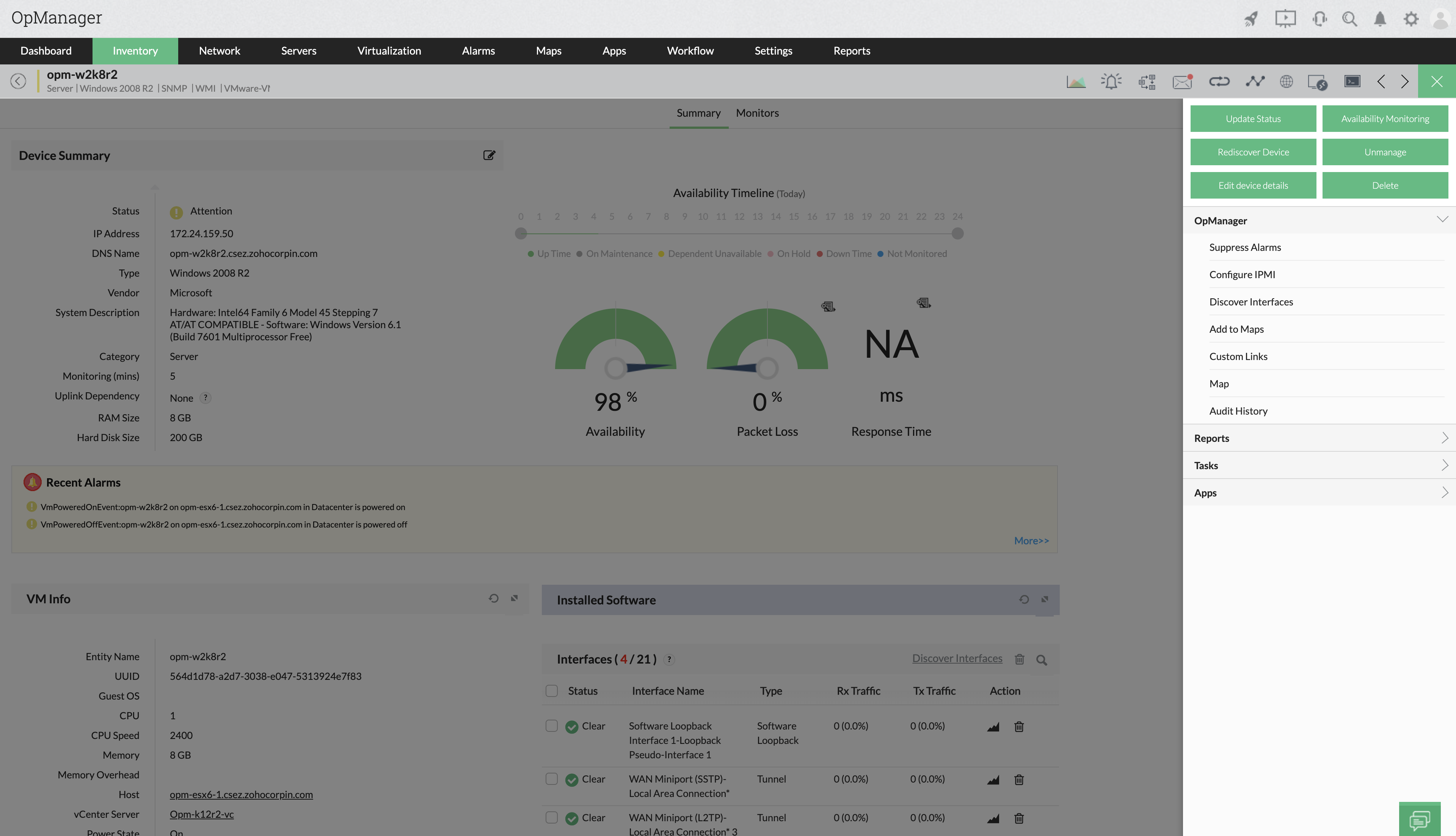Tick checkbox for Software Loopback Interface
The width and height of the screenshot is (1456, 836).
[x=551, y=726]
